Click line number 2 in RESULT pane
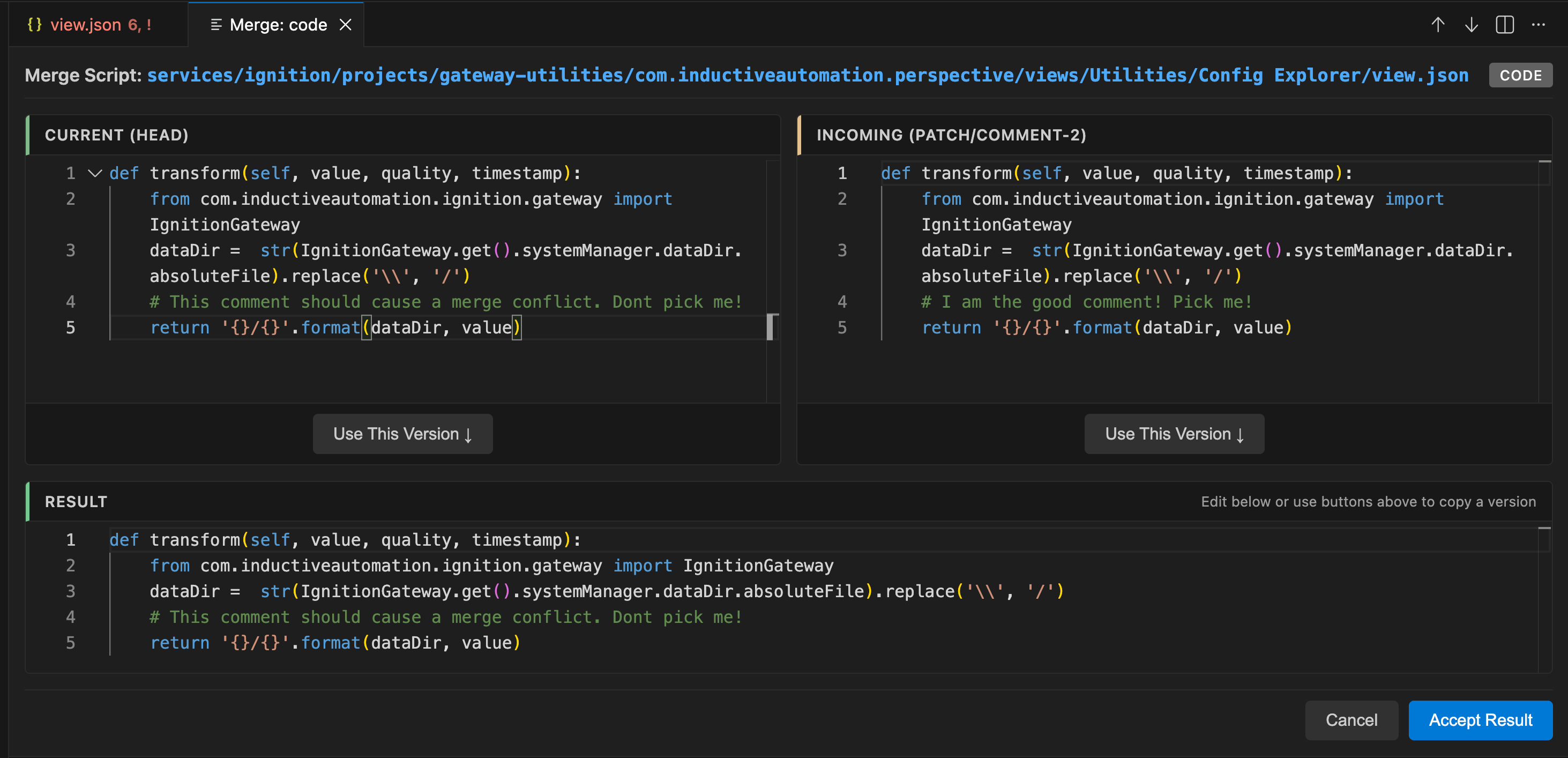Screen dimensions: 1568x758 pyautogui.click(x=71, y=566)
